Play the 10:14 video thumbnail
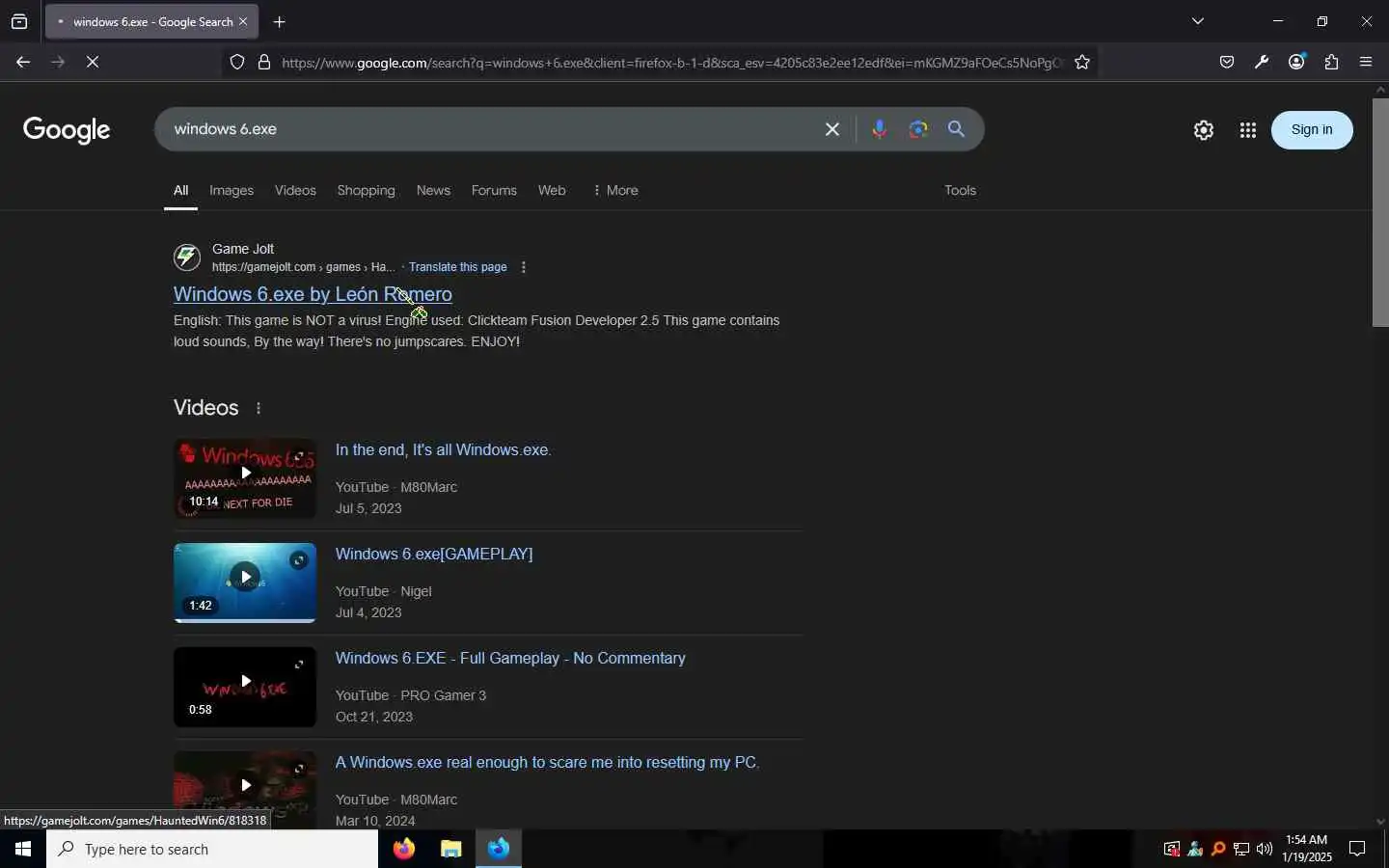The height and width of the screenshot is (868, 1389). 245,479
